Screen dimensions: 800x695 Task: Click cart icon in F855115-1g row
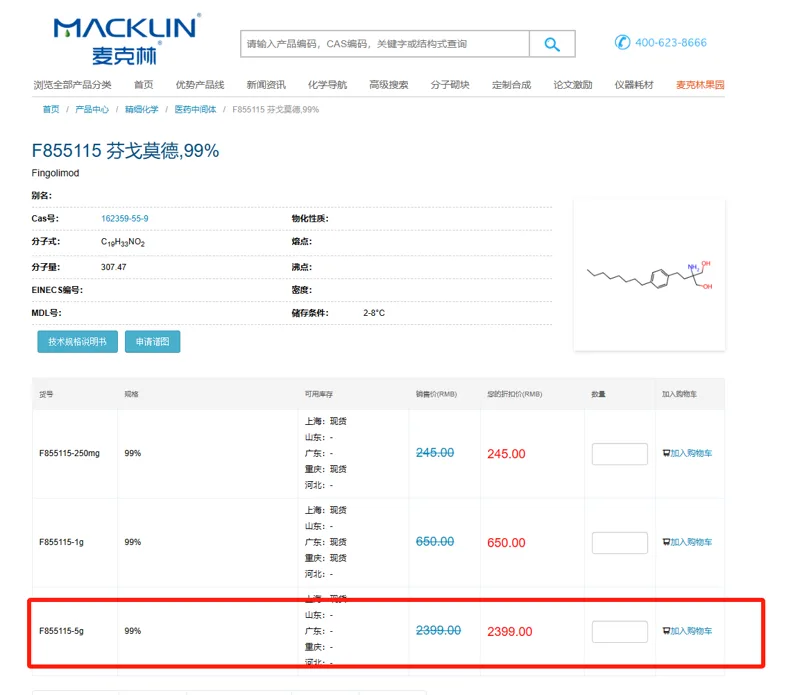point(666,542)
